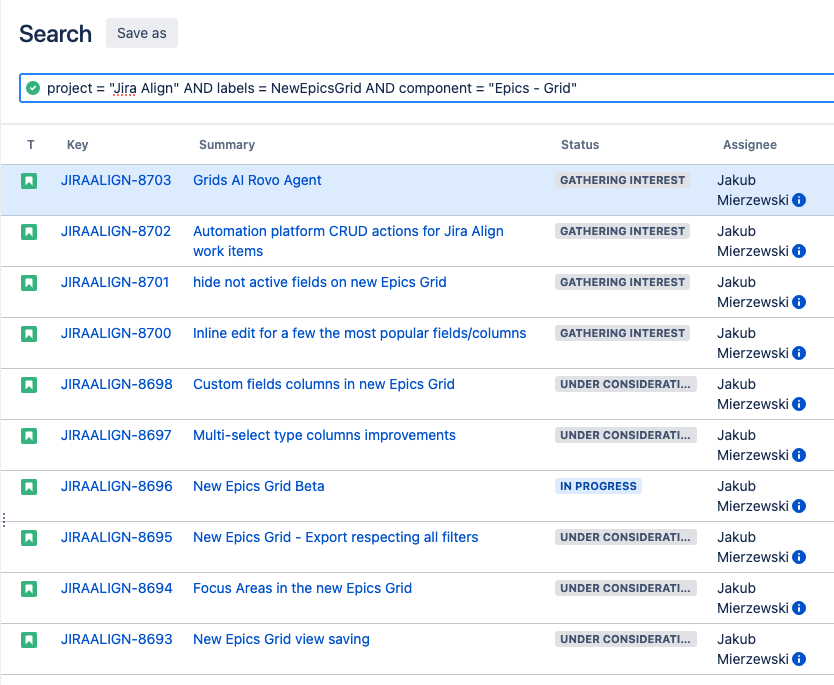
Task: Sort by the Summary column header
Action: 226,145
